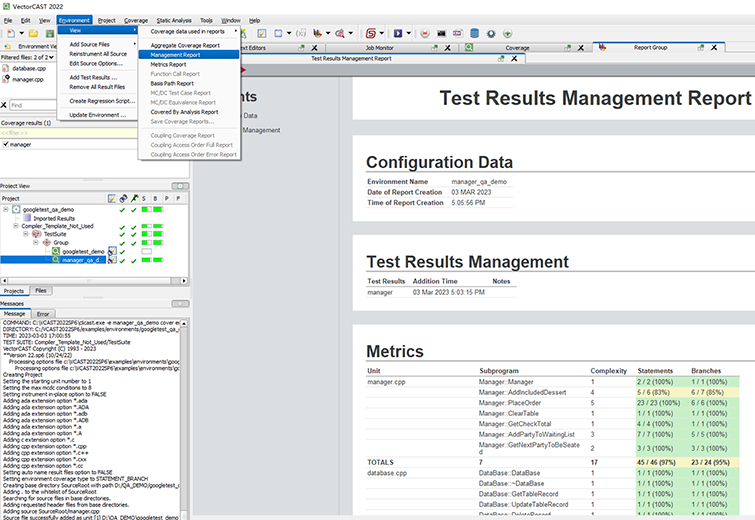Open the New file dropdown arrow

pos(21,33)
